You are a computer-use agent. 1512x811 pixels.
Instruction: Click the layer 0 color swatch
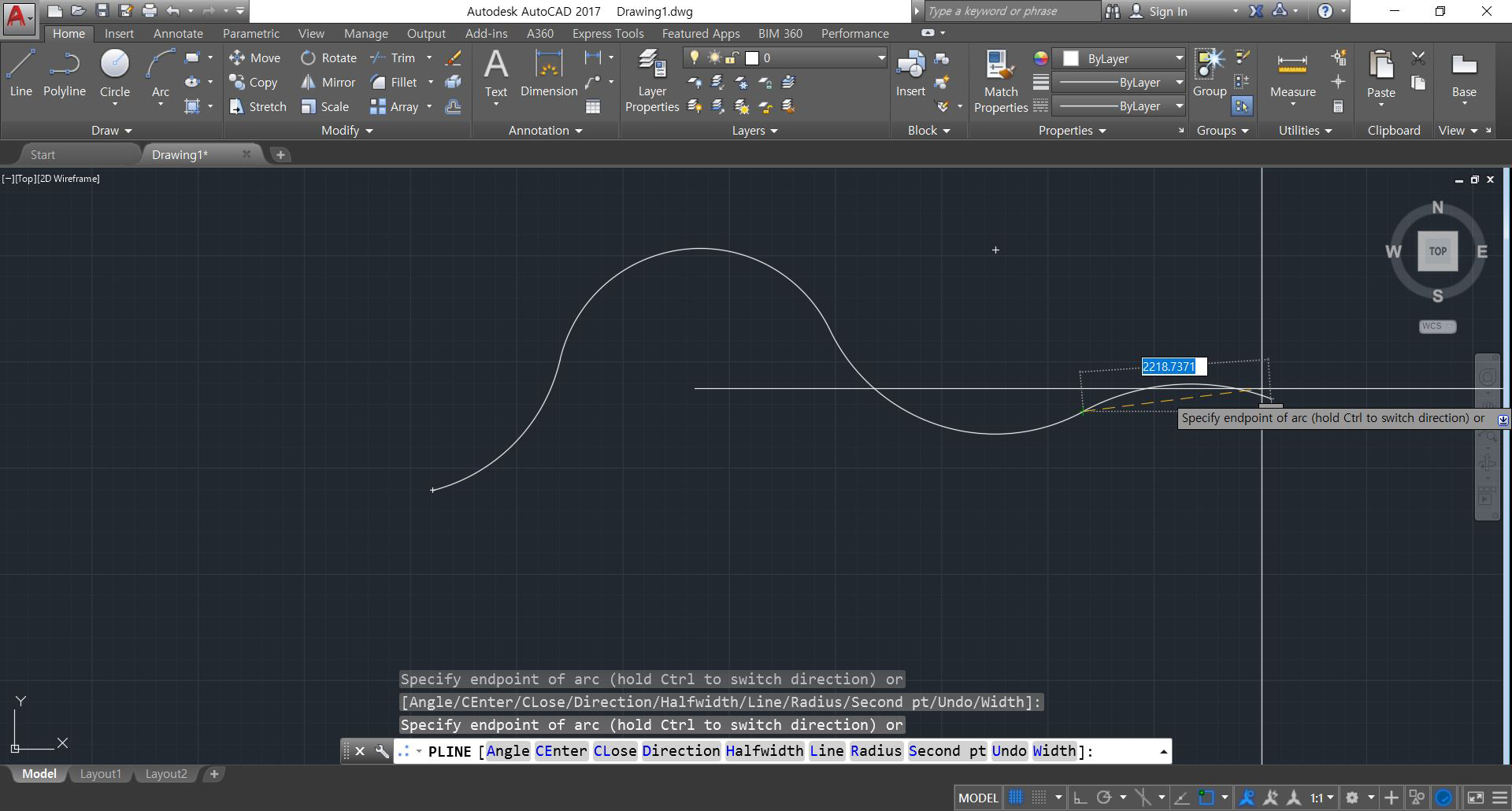[752, 57]
